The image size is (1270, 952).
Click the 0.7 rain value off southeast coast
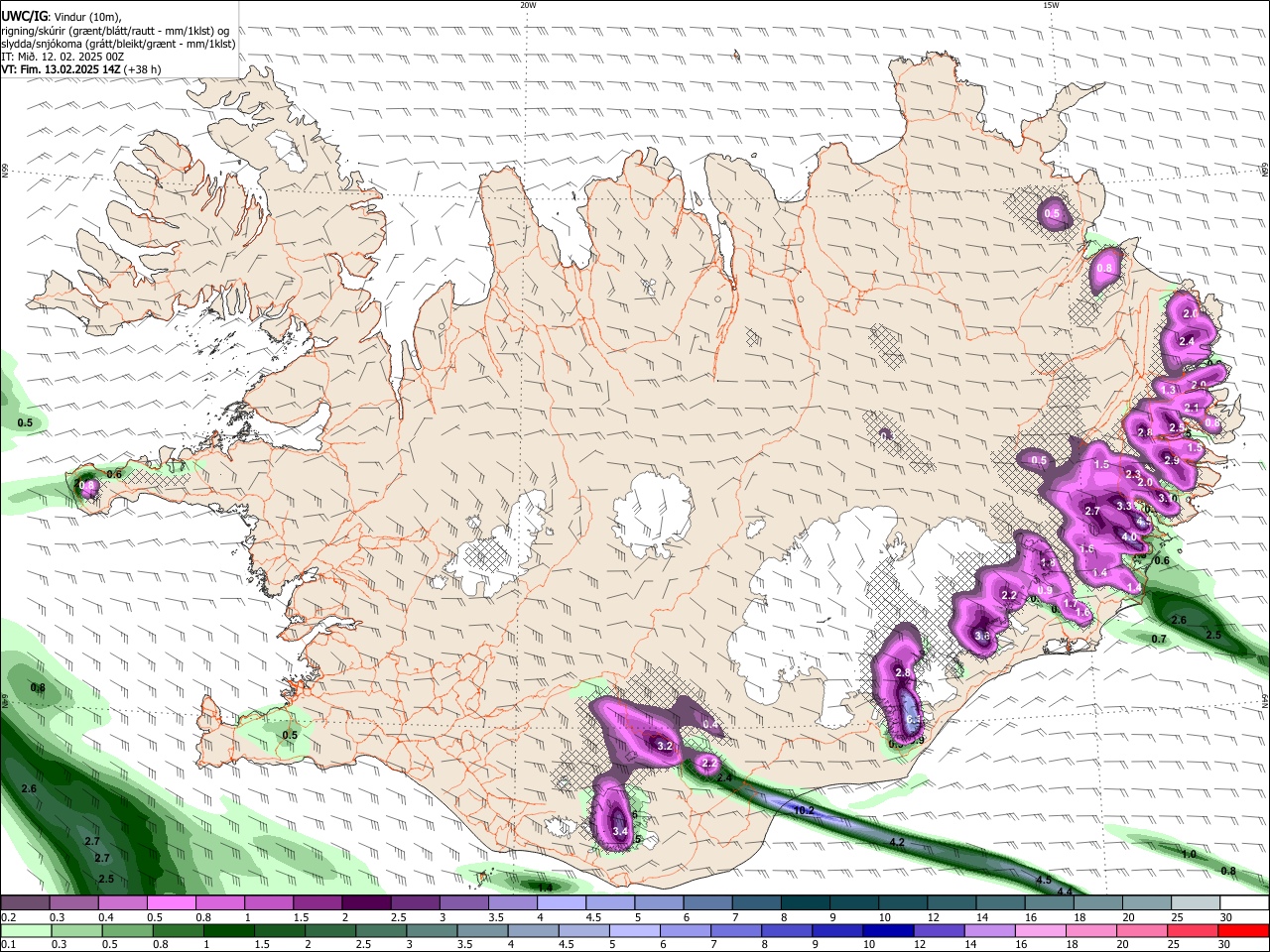coord(1159,640)
